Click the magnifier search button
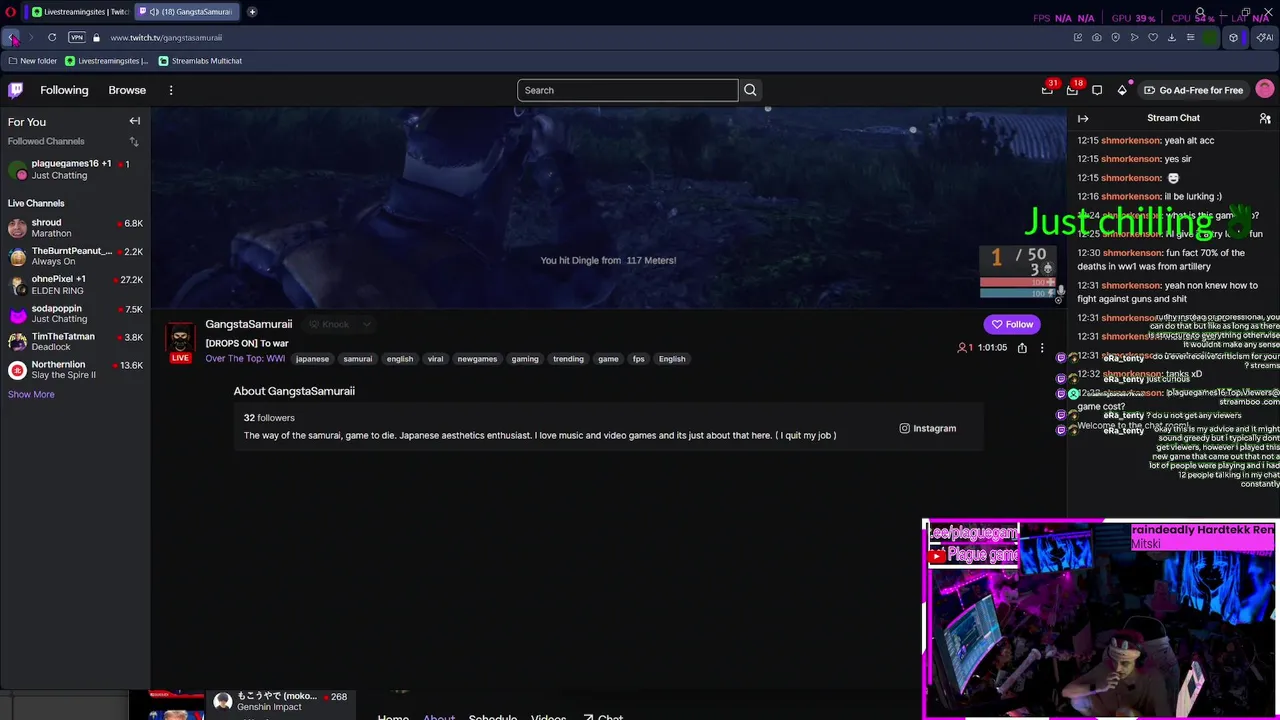This screenshot has width=1280, height=720. point(750,90)
